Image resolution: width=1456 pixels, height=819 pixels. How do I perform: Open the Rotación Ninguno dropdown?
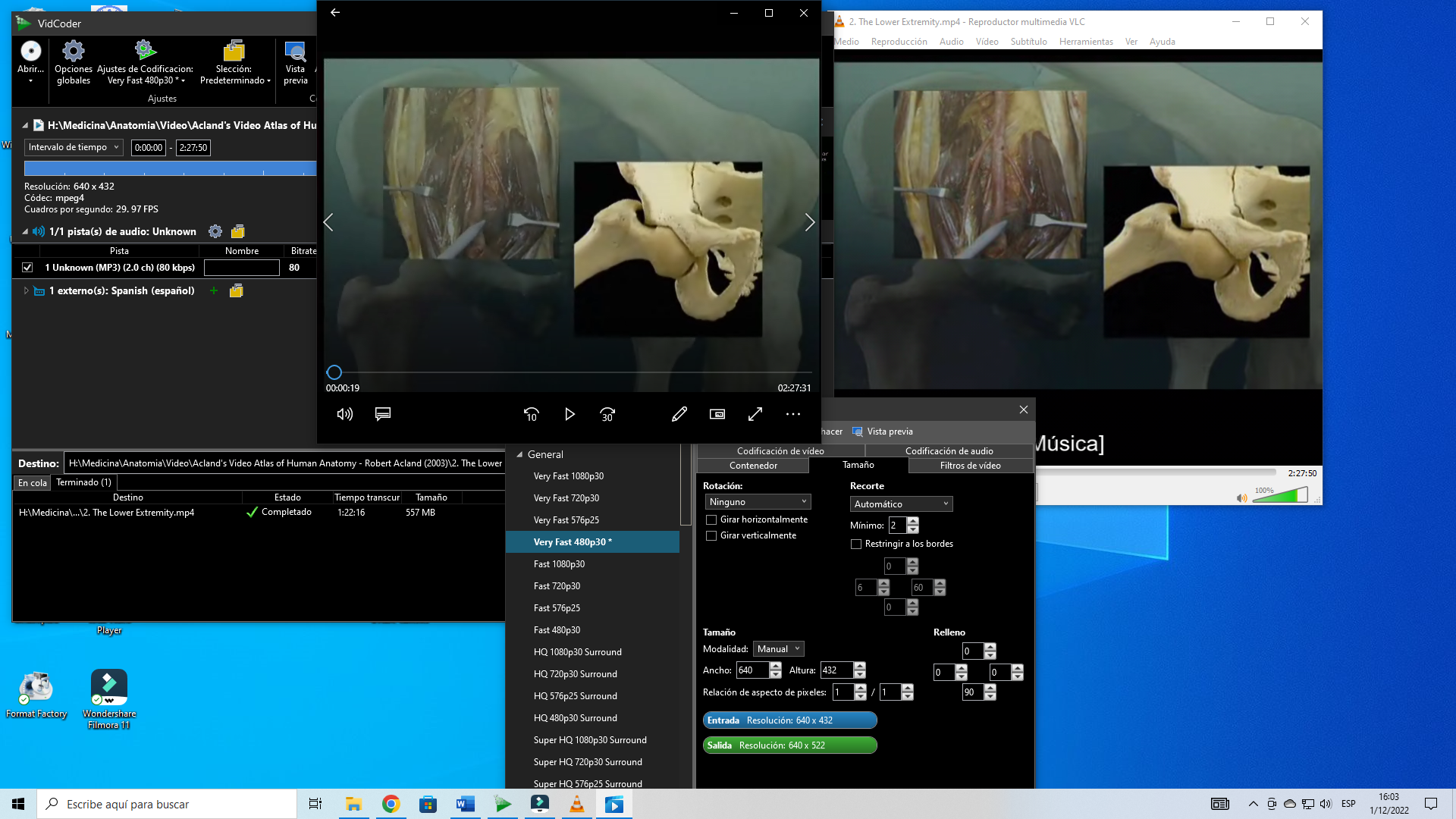[758, 502]
